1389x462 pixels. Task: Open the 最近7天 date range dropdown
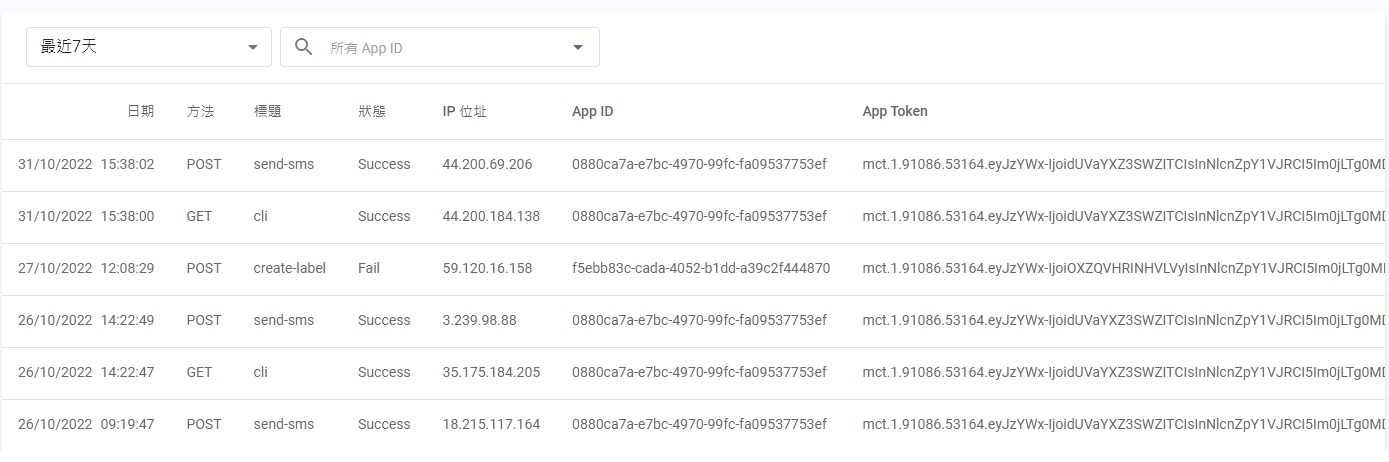coord(148,47)
